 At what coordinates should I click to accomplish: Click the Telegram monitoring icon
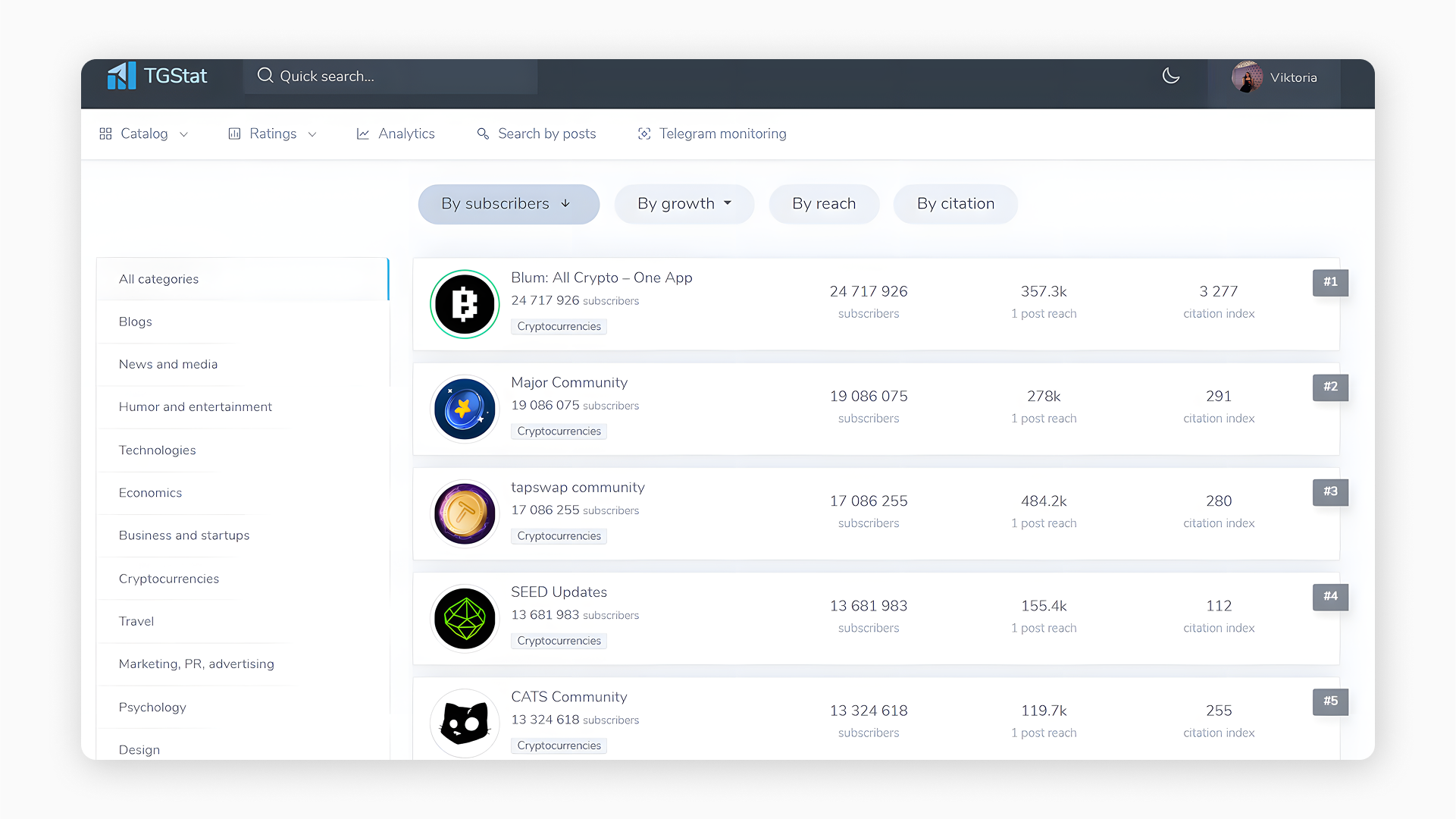pyautogui.click(x=644, y=133)
